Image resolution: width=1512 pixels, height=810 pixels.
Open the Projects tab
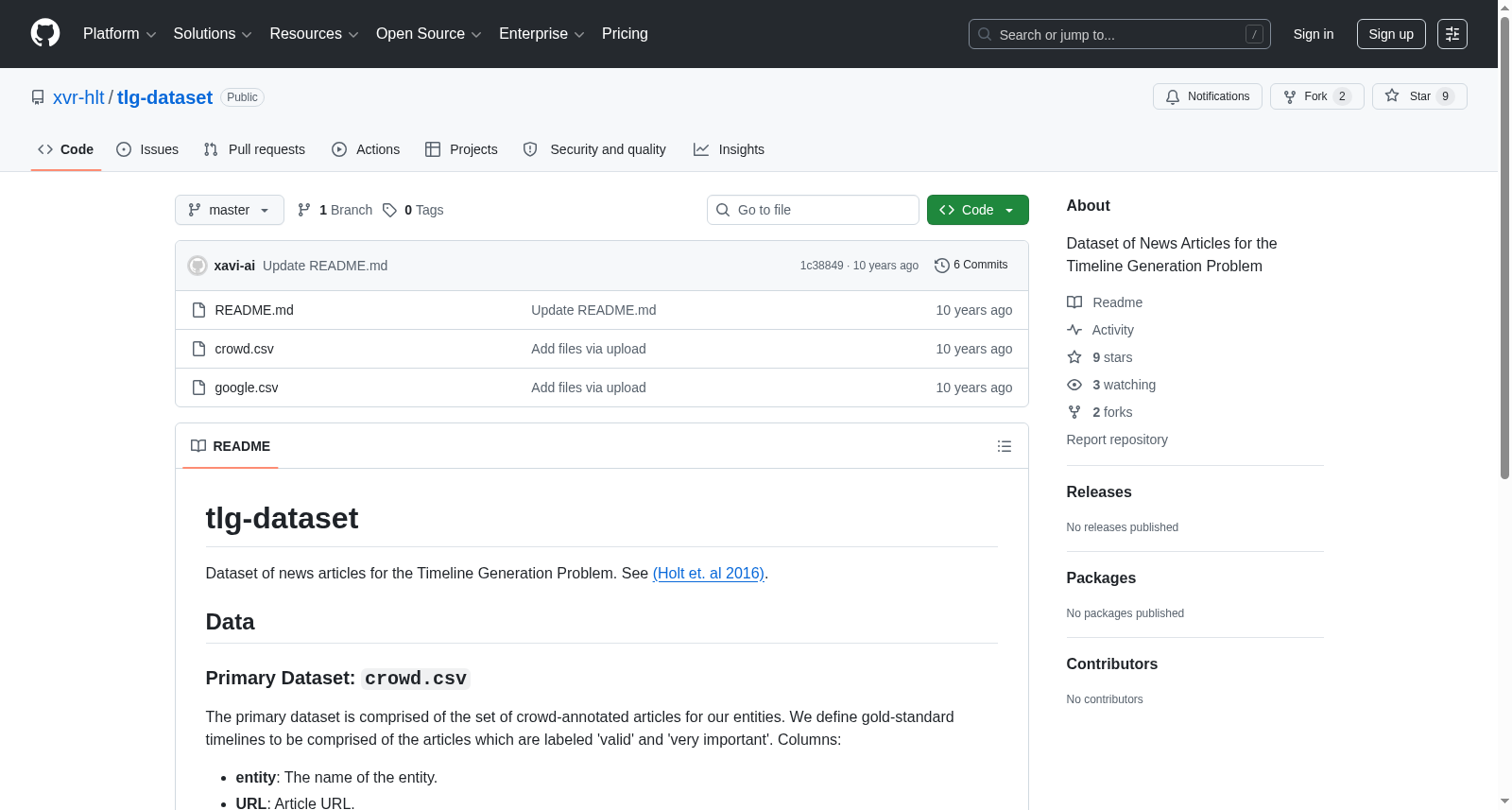(x=461, y=149)
